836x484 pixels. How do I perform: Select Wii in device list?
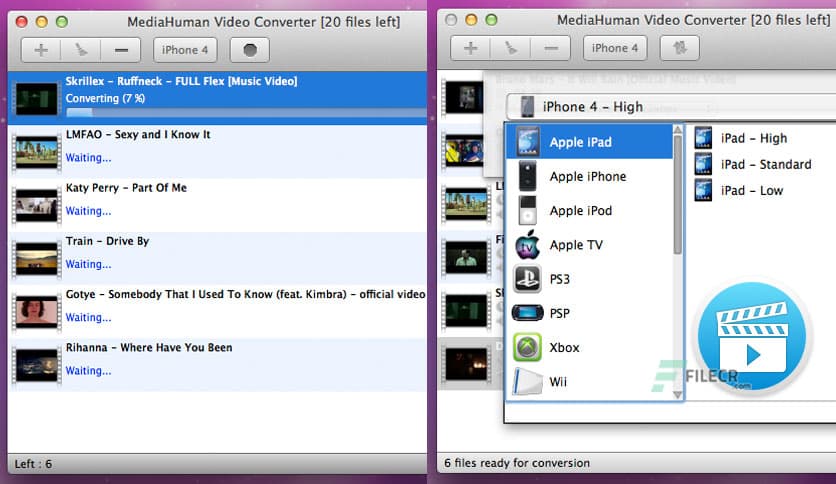pos(589,382)
